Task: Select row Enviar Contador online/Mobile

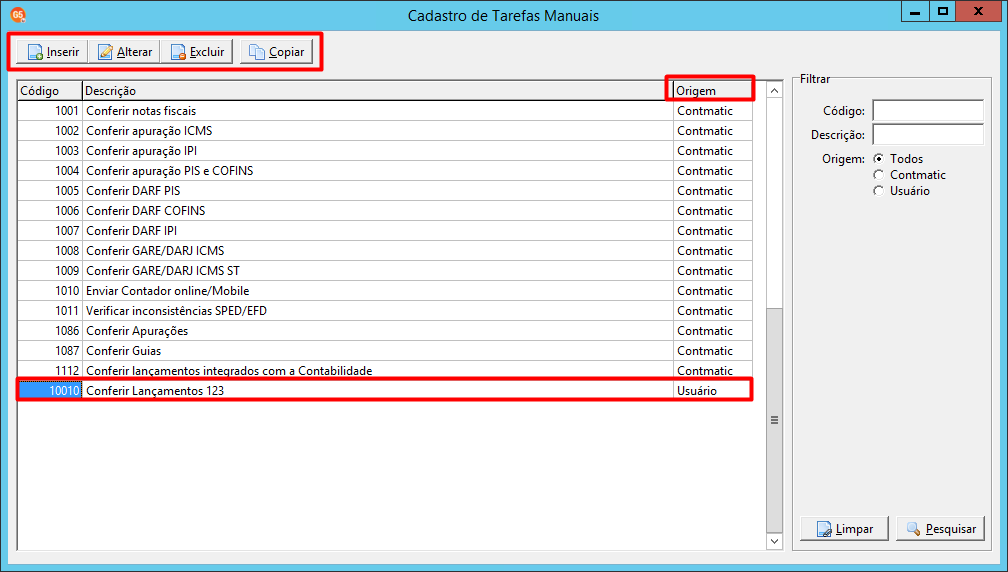Action: [385, 290]
